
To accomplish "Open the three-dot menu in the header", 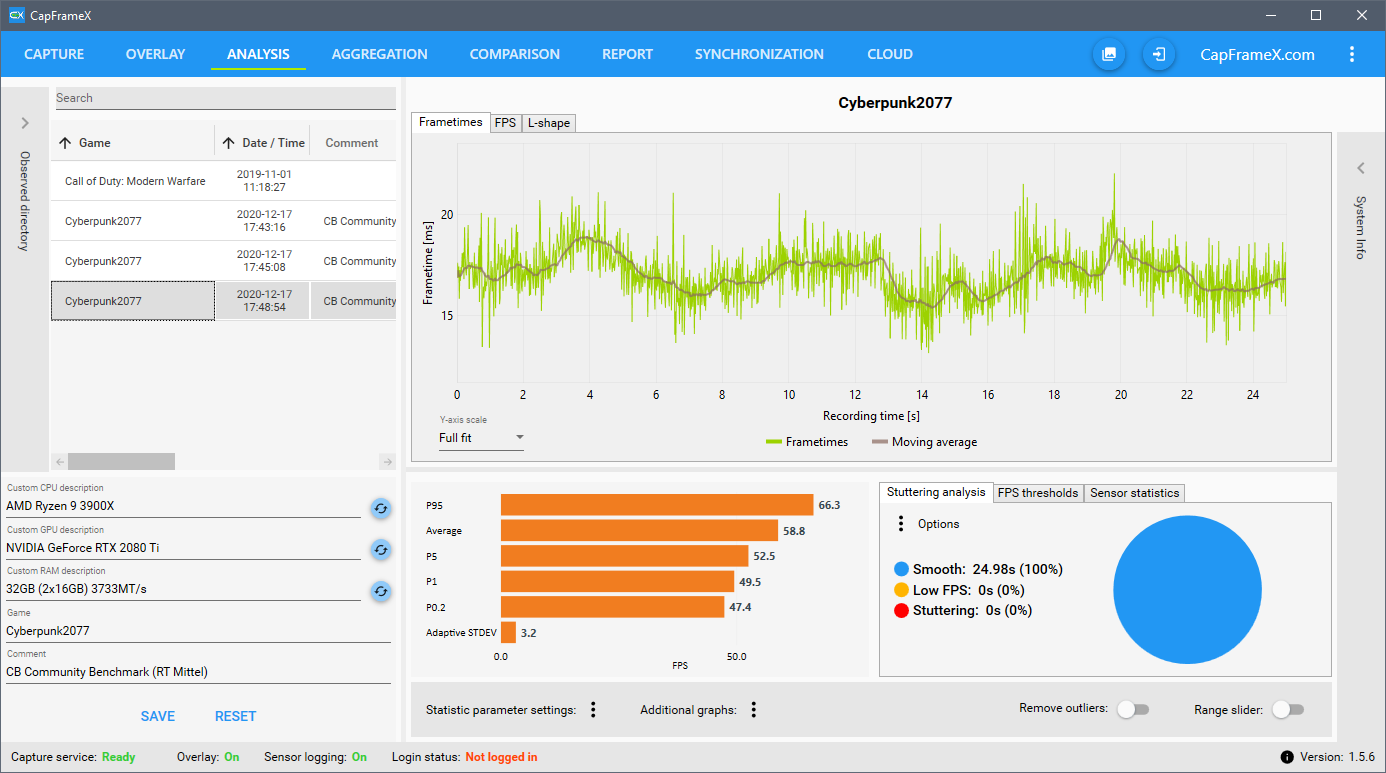I will (x=1352, y=54).
